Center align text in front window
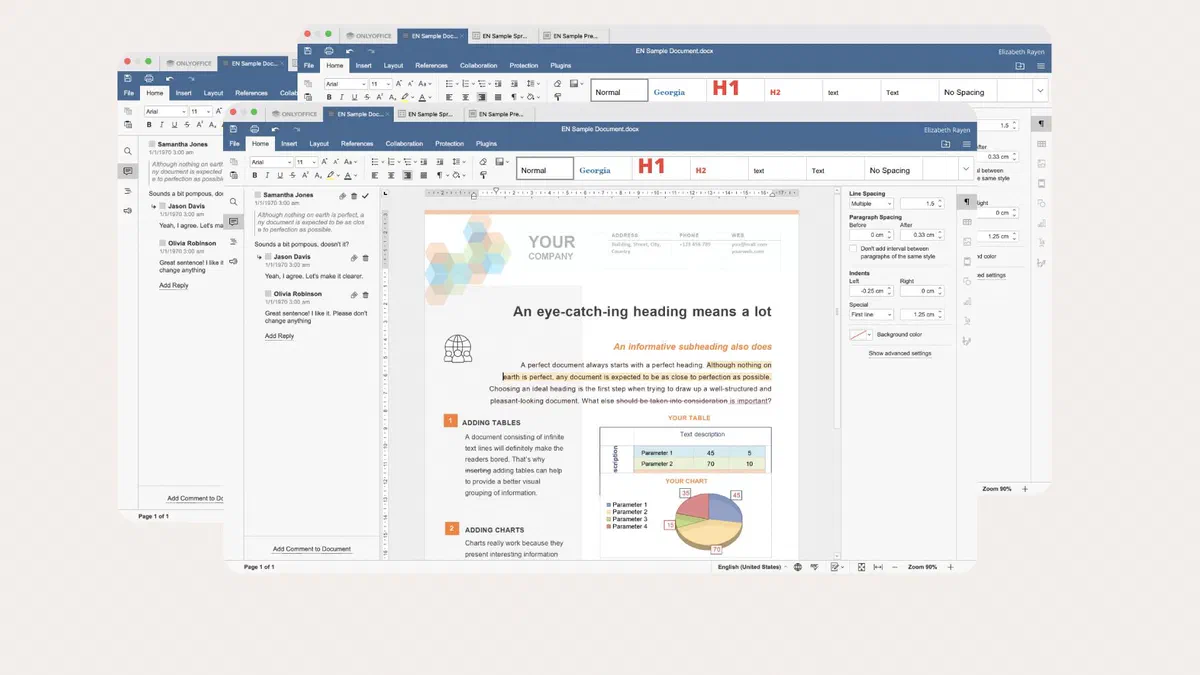 390,175
